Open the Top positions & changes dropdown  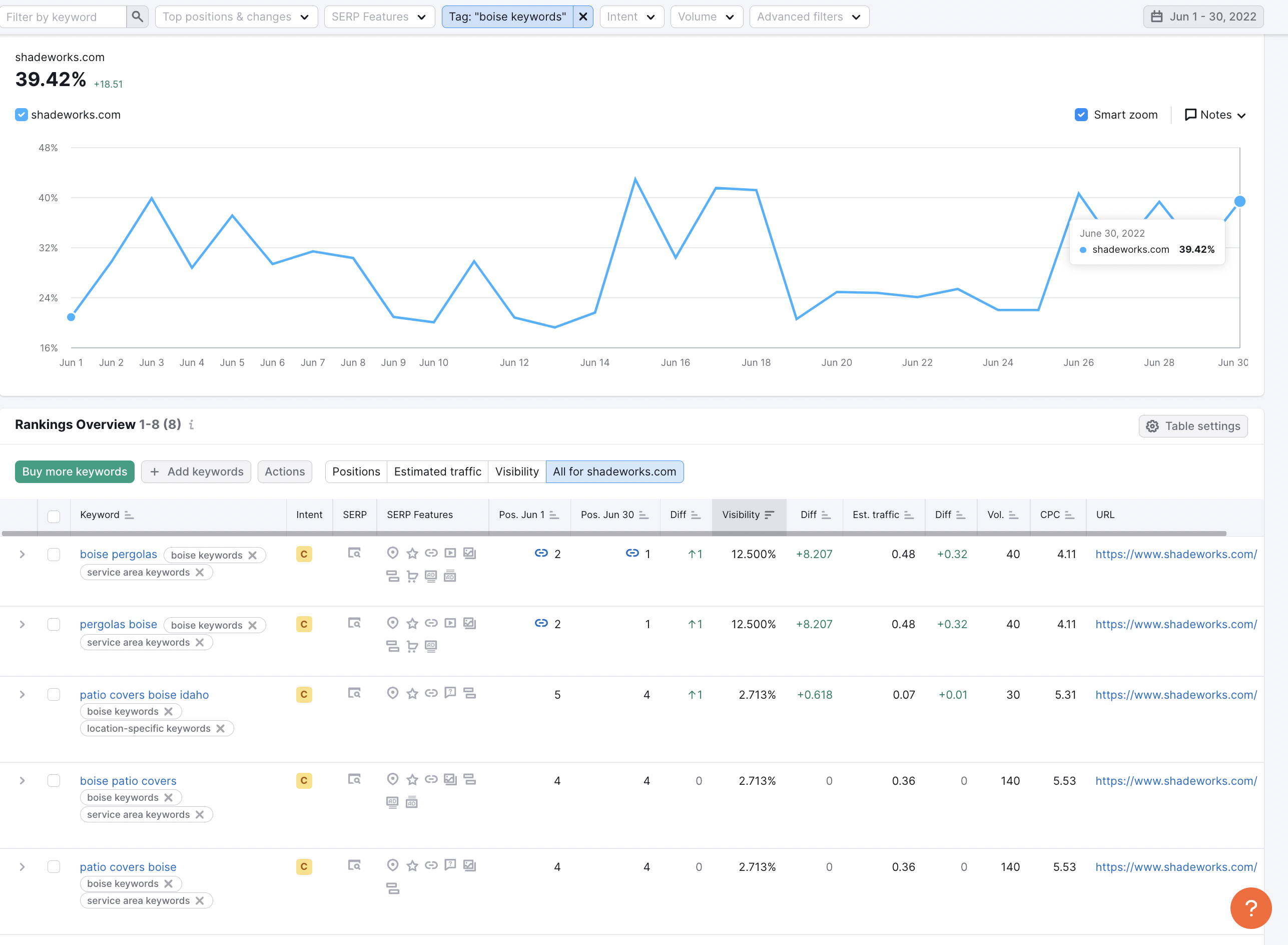point(236,17)
